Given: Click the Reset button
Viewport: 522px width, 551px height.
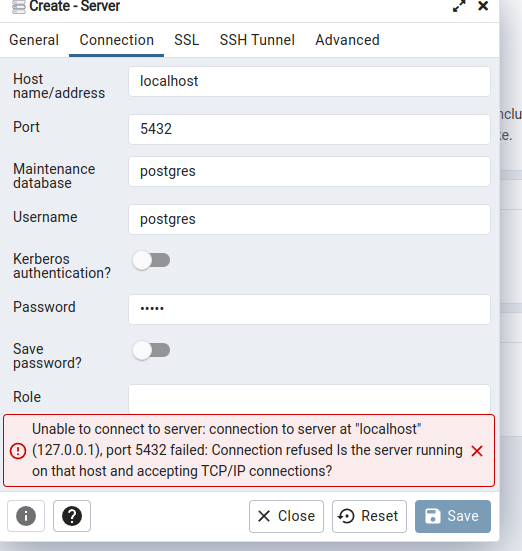Looking at the screenshot, I should [369, 516].
